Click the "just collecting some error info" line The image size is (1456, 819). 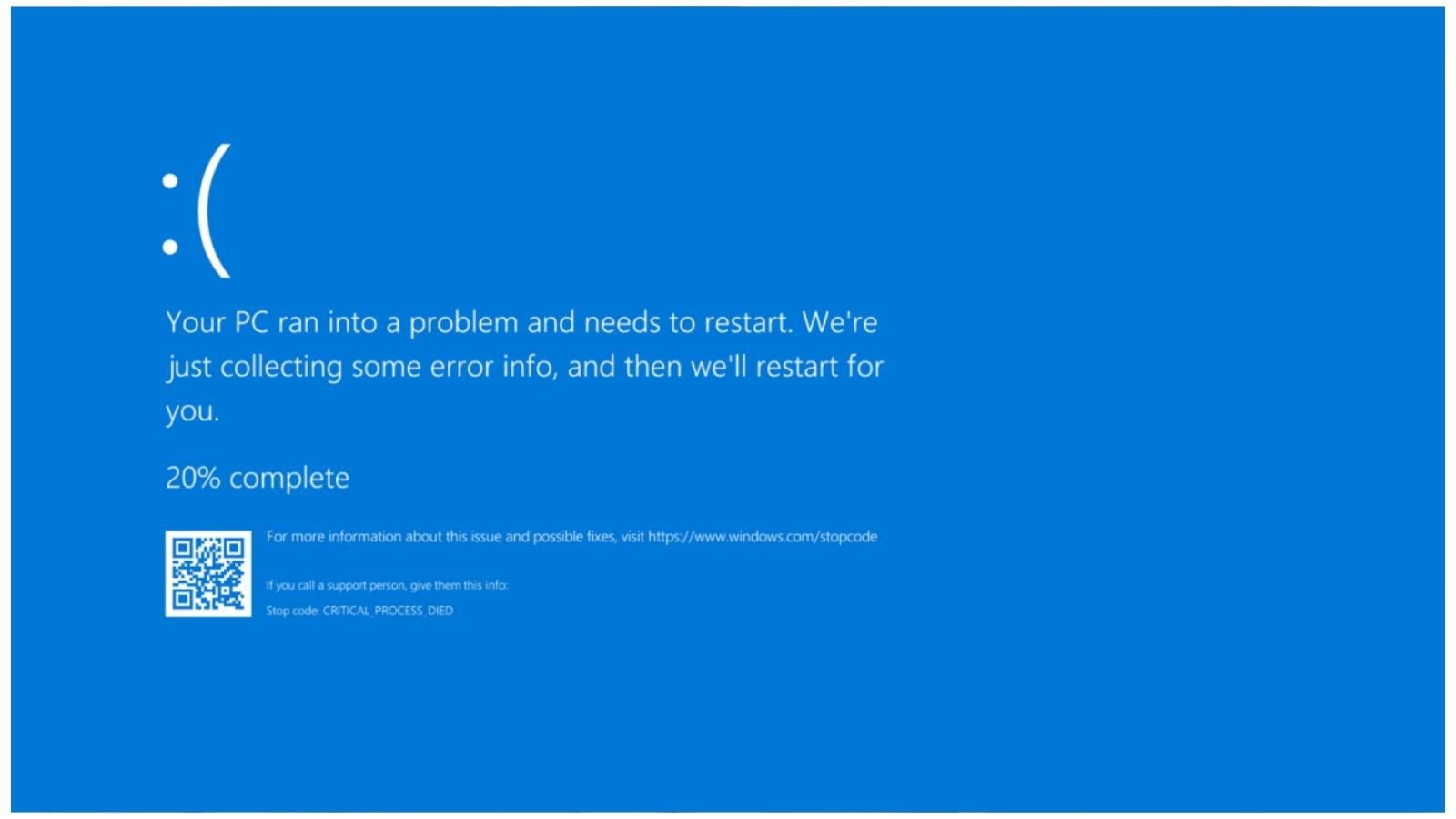[524, 367]
